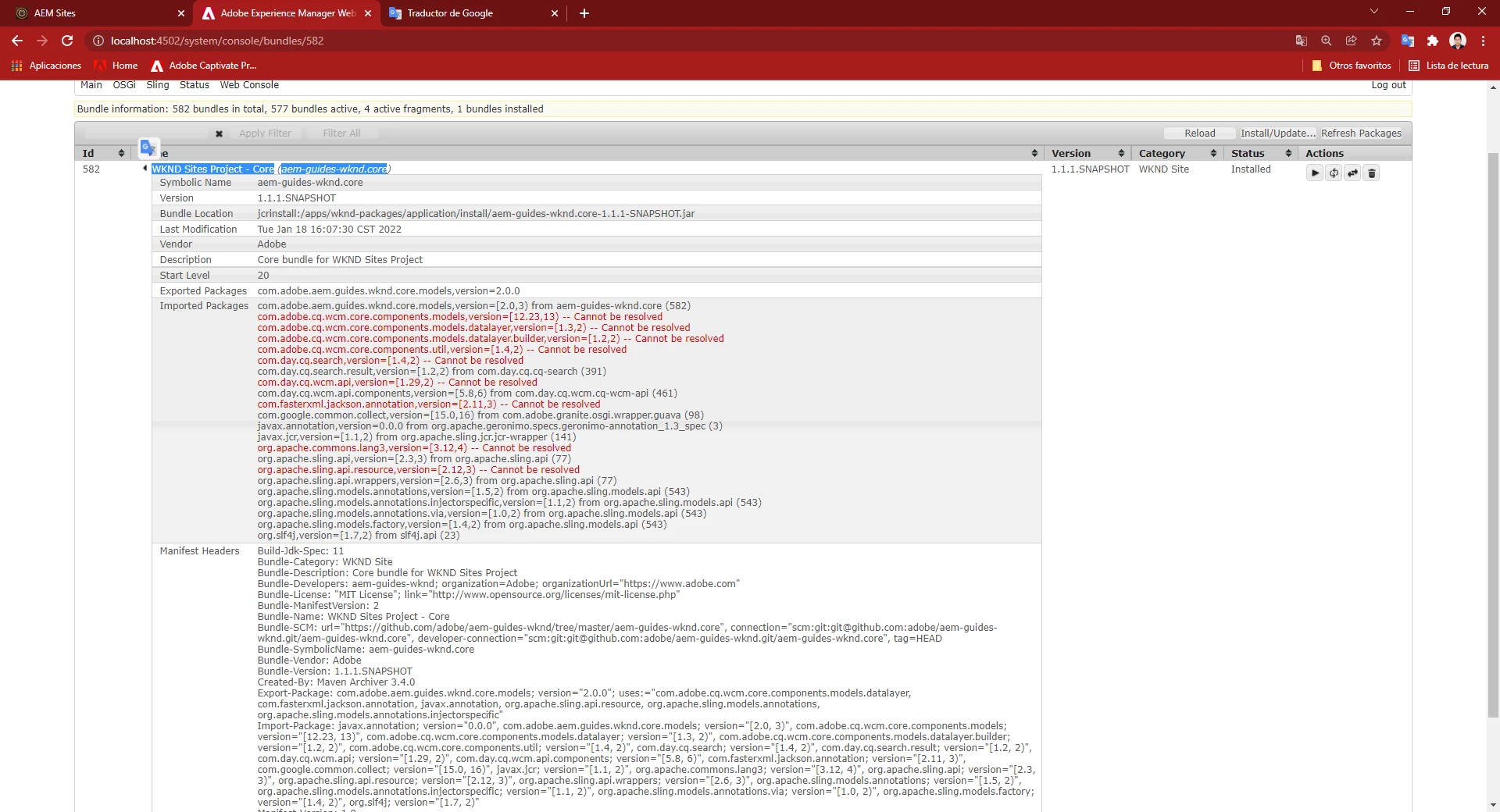This screenshot has width=1500, height=812.
Task: Close the AEM Sites tab
Action: coord(181,13)
